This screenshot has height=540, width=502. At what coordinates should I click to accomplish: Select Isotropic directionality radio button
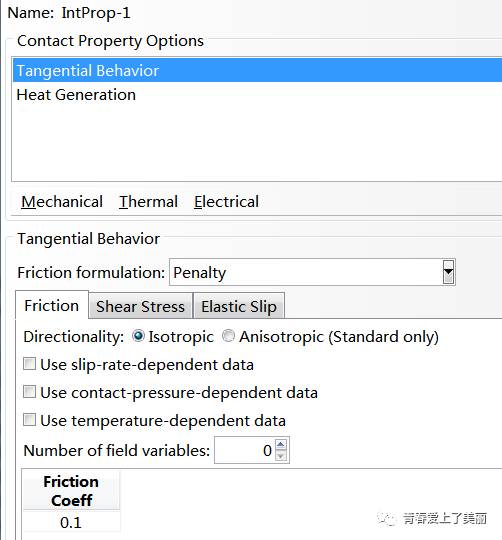[138, 336]
